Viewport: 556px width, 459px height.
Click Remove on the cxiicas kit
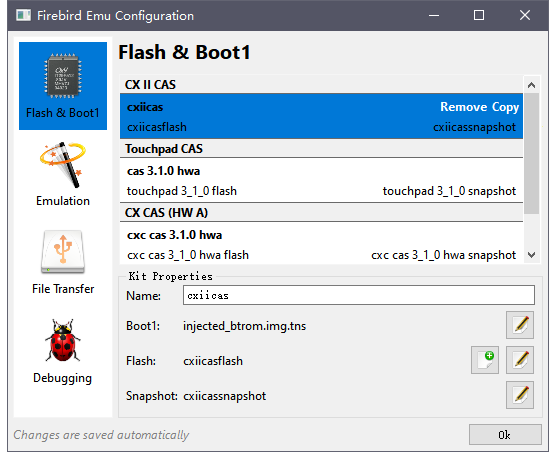tap(464, 107)
